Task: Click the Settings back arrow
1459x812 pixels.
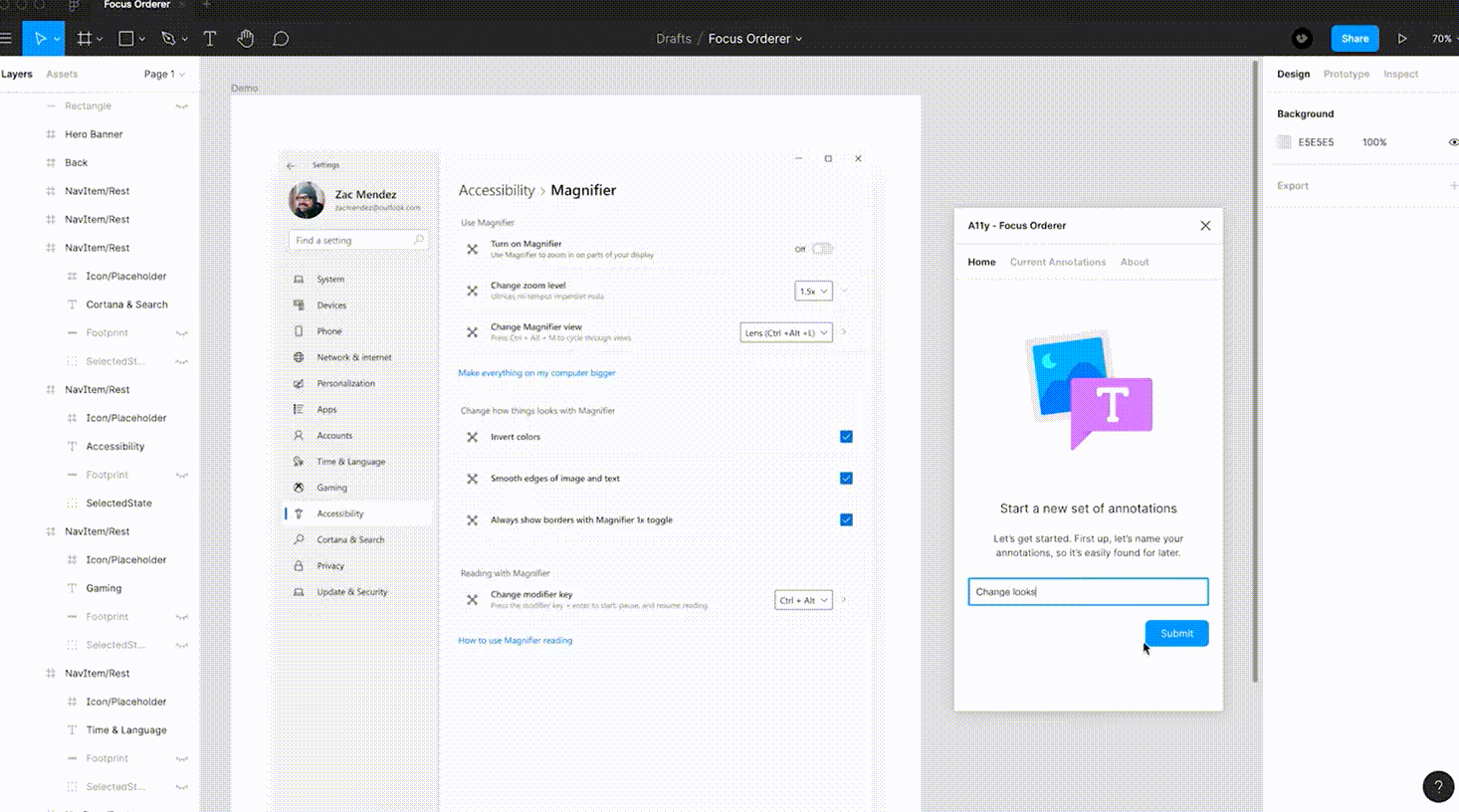Action: 291,165
